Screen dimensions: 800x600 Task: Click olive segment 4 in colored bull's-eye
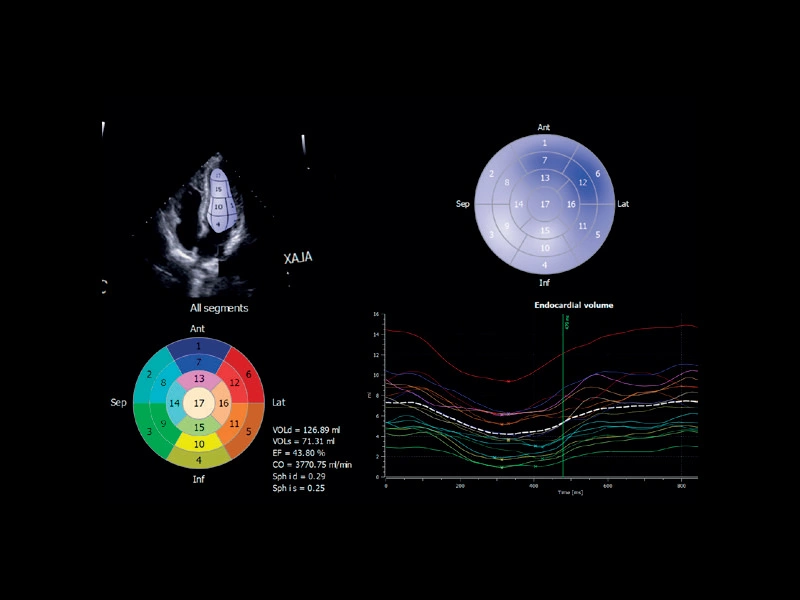[x=199, y=460]
